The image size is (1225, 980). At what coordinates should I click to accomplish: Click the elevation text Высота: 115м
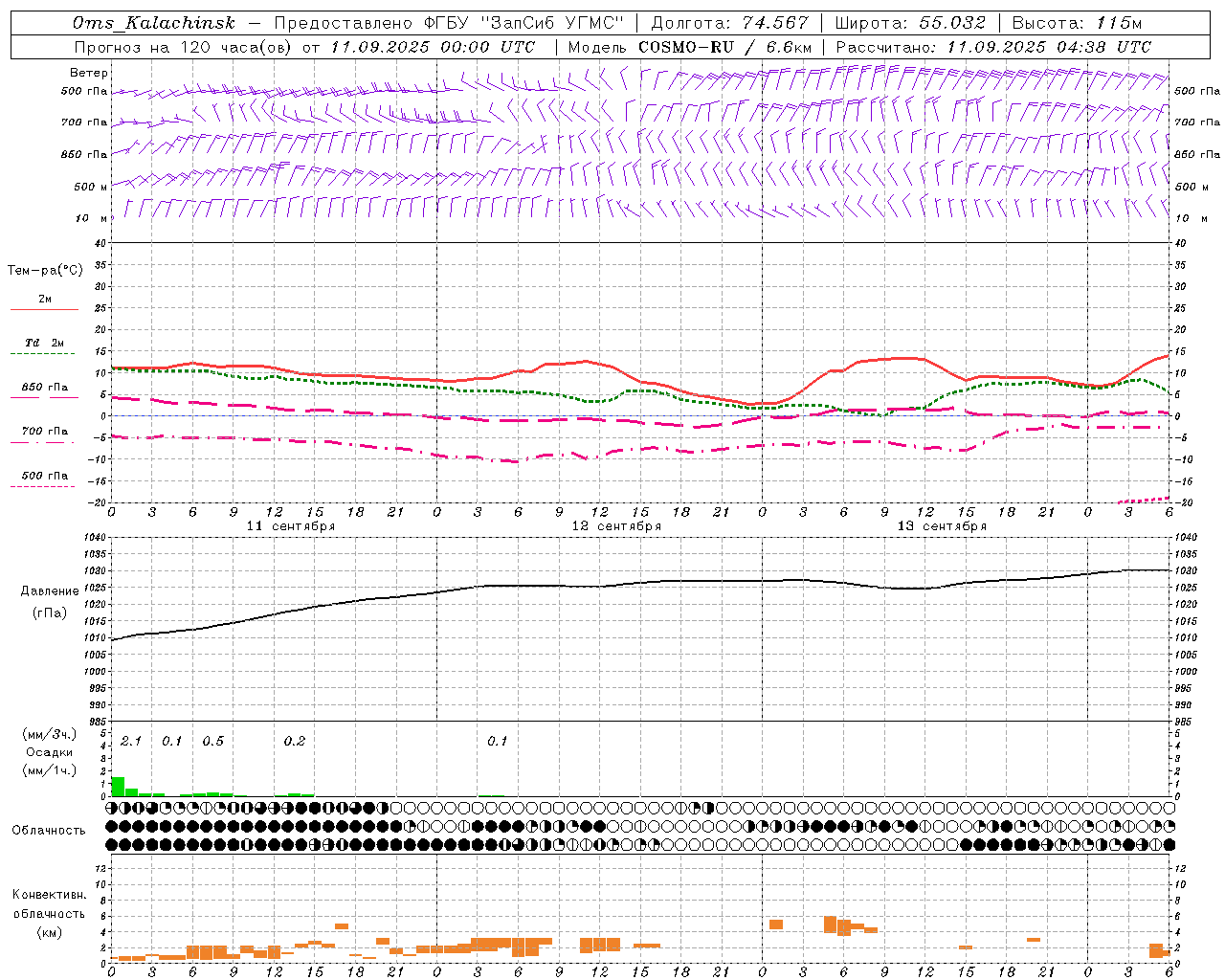coord(1078,23)
